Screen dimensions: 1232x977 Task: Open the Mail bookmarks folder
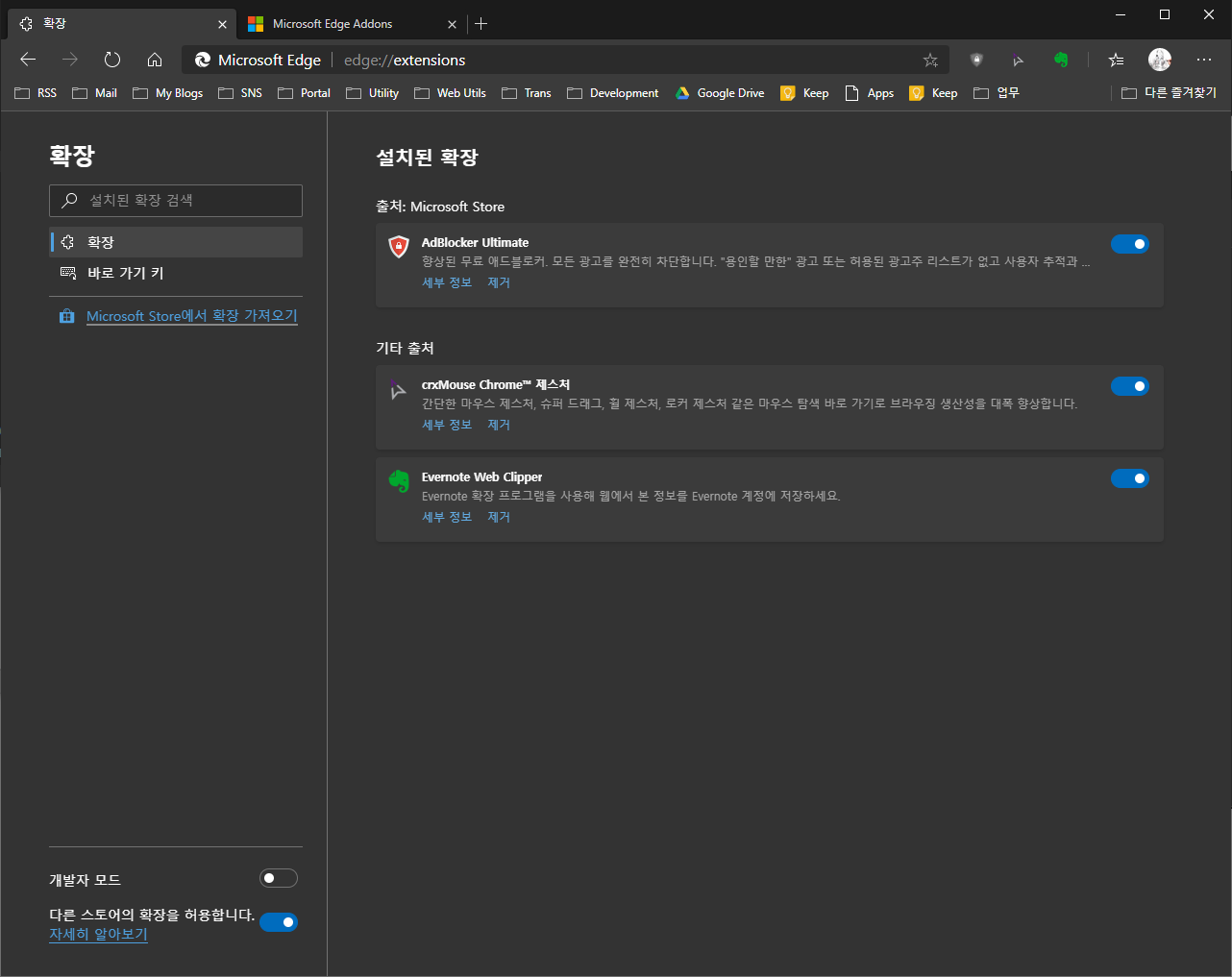pos(94,93)
